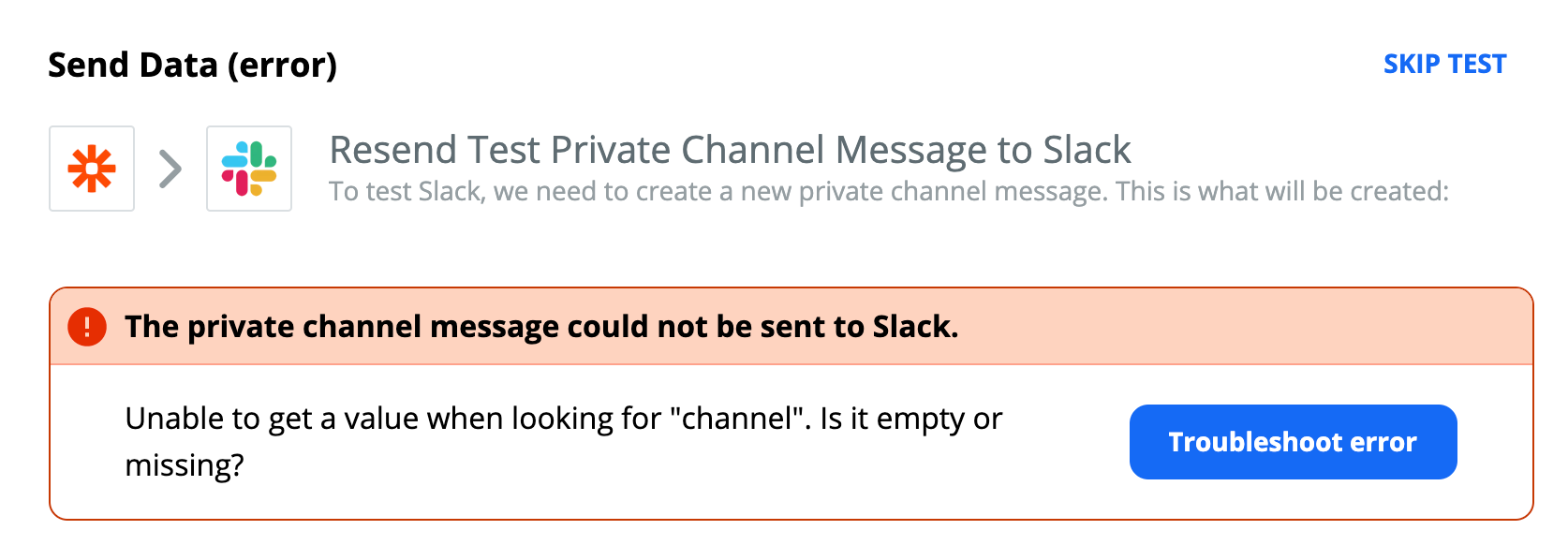This screenshot has height=545, width=1568.
Task: Click Resend Test Private Channel Message title
Action: pos(730,150)
